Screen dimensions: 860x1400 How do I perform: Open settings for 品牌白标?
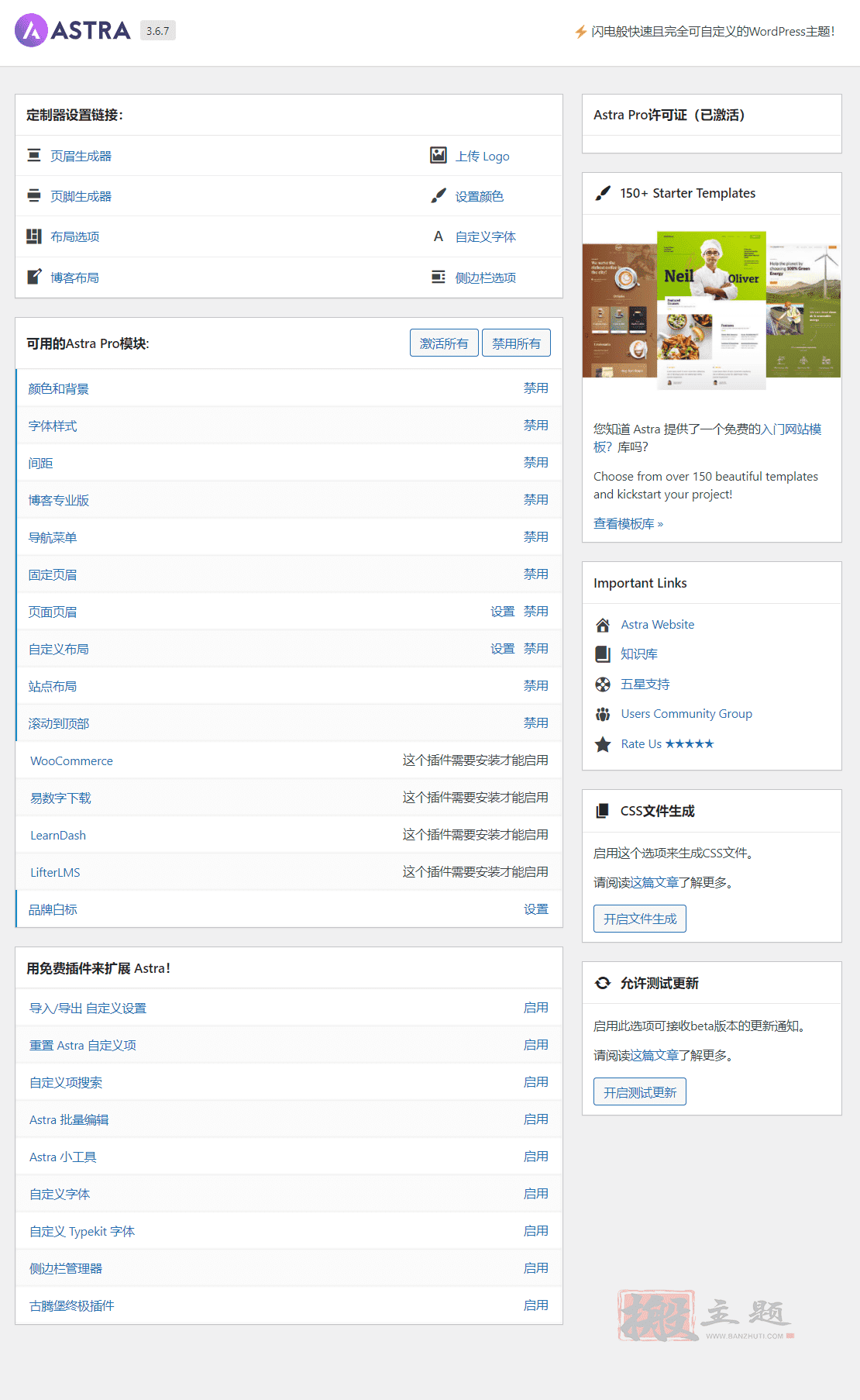[x=536, y=909]
